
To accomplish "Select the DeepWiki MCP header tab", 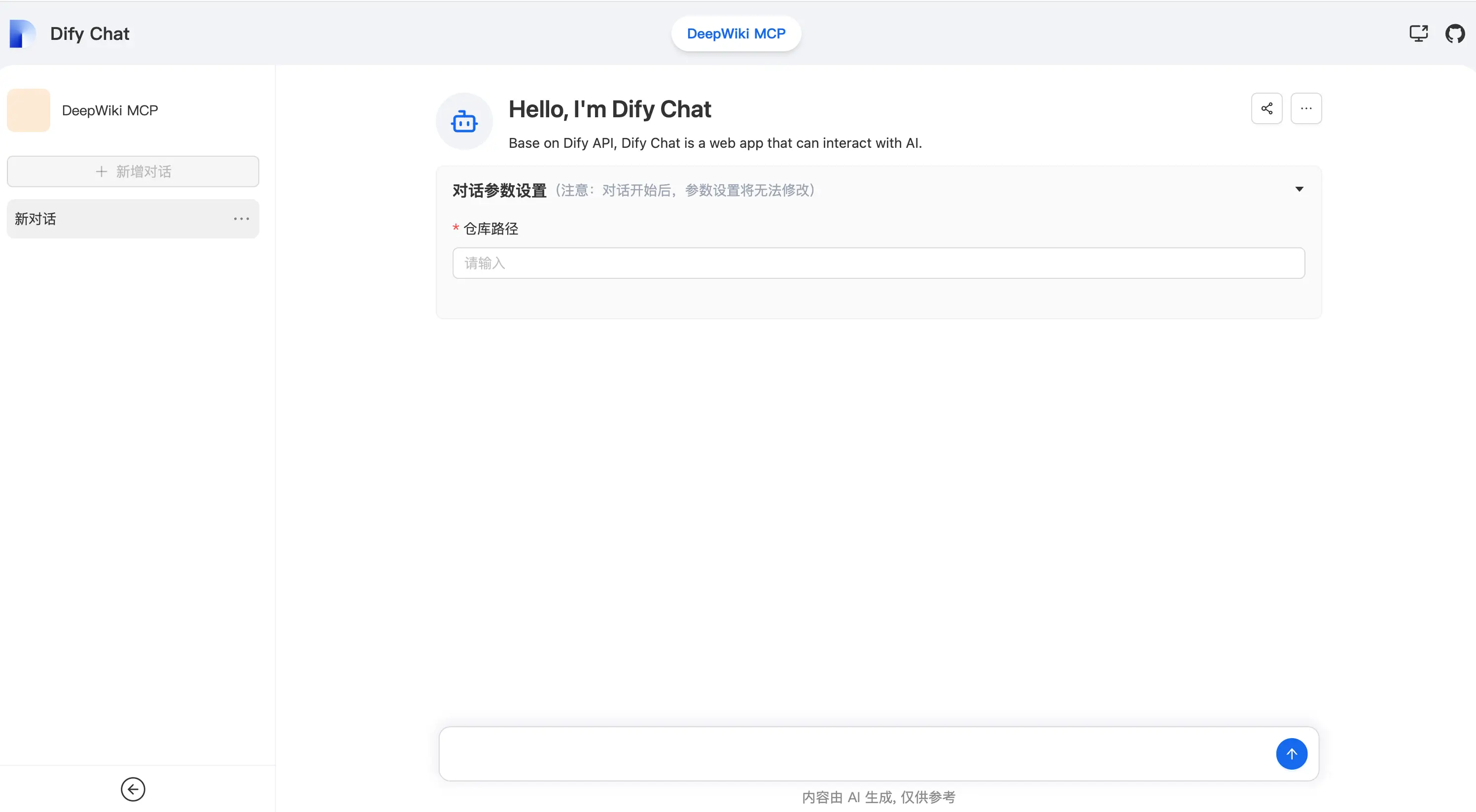I will (x=737, y=34).
